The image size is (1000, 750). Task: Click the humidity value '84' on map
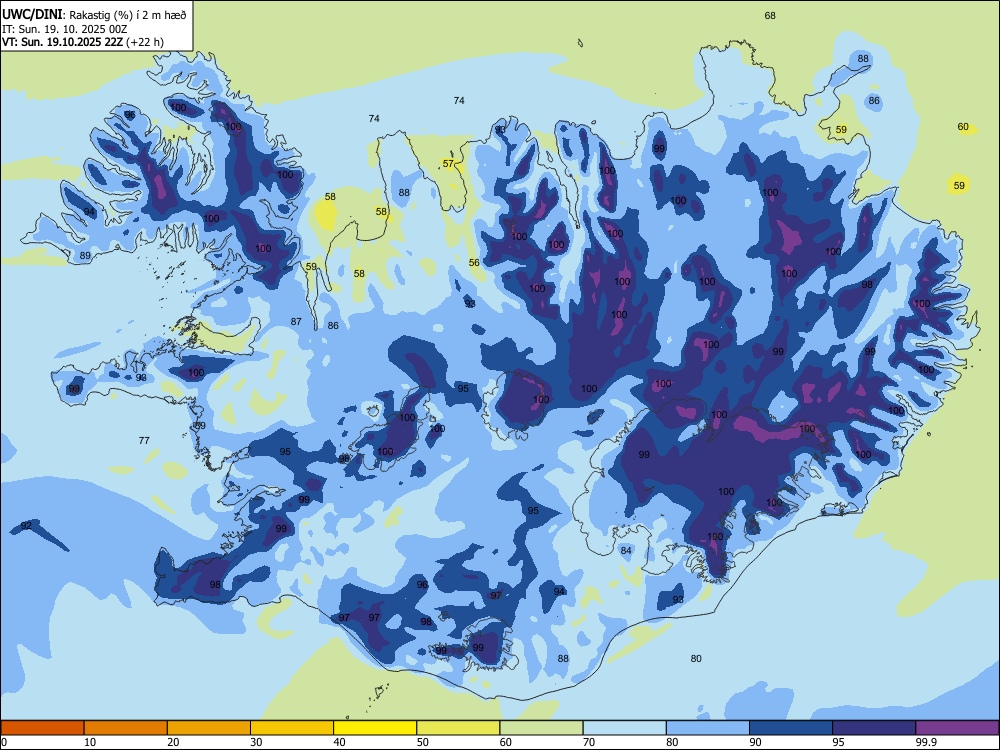tap(626, 550)
